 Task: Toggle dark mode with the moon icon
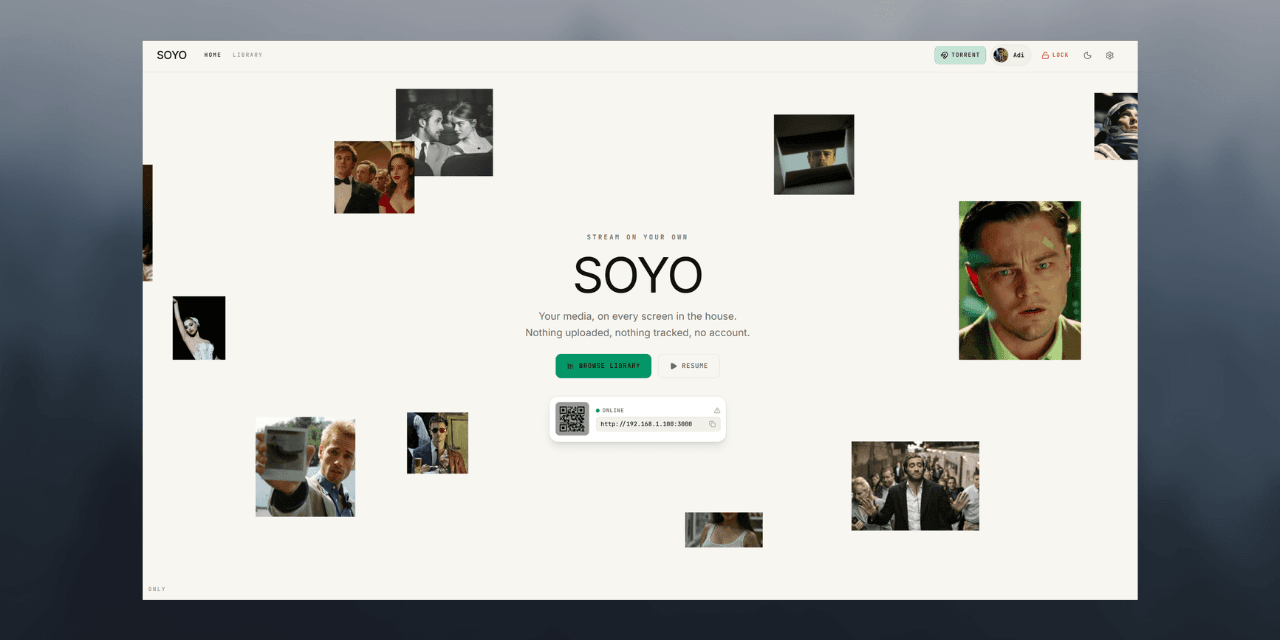pyautogui.click(x=1088, y=55)
